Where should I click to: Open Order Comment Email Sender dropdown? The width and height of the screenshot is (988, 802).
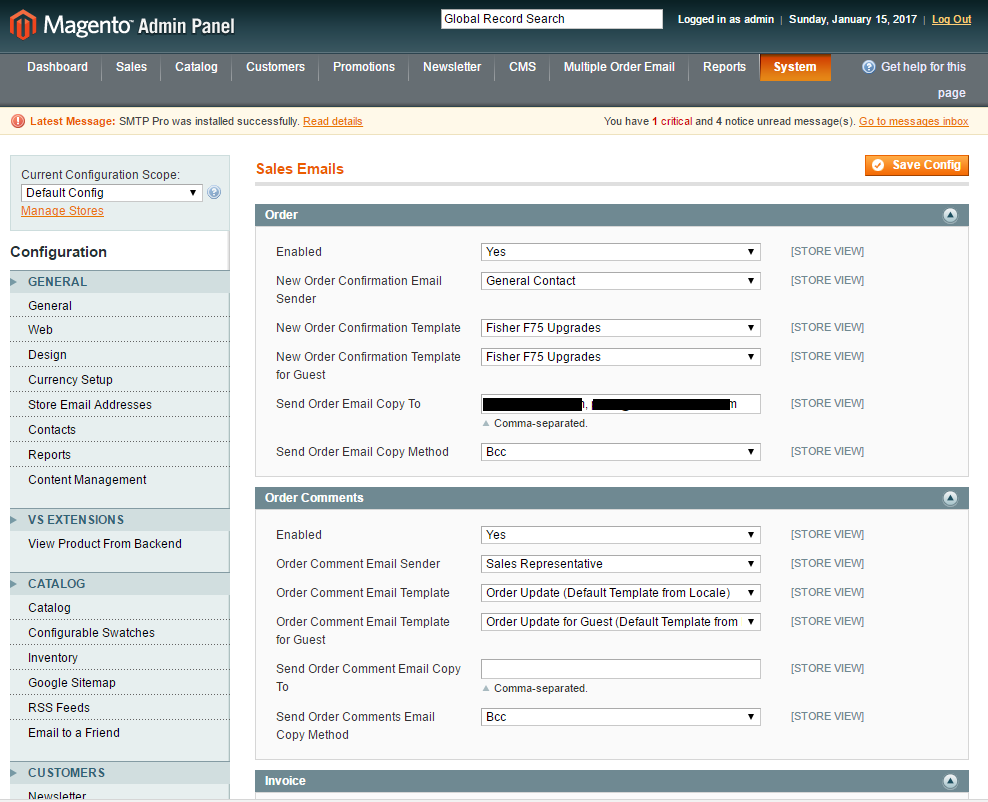pos(620,564)
